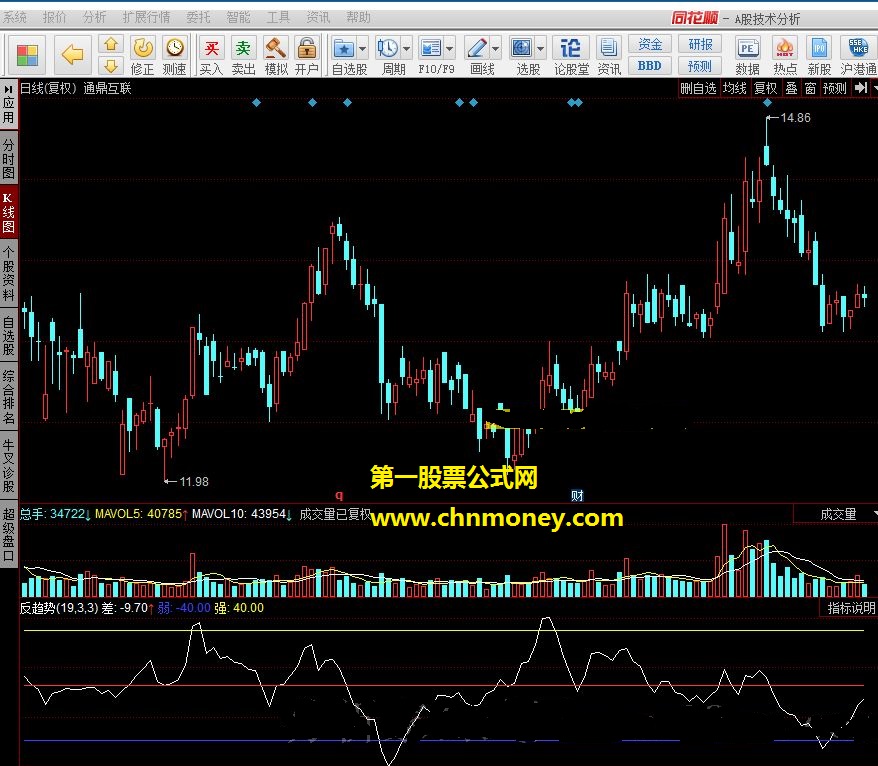
Task: Click the yellow down arrow button
Action: point(111,66)
